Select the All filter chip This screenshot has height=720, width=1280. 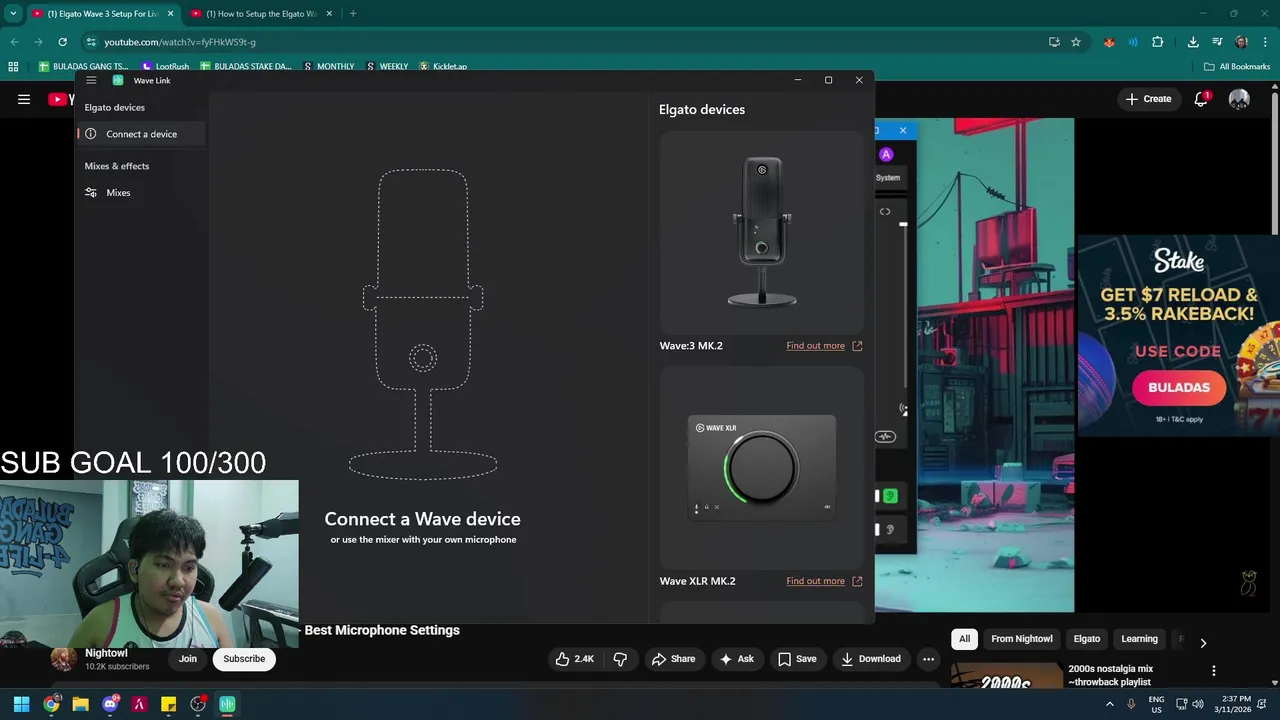tap(964, 639)
